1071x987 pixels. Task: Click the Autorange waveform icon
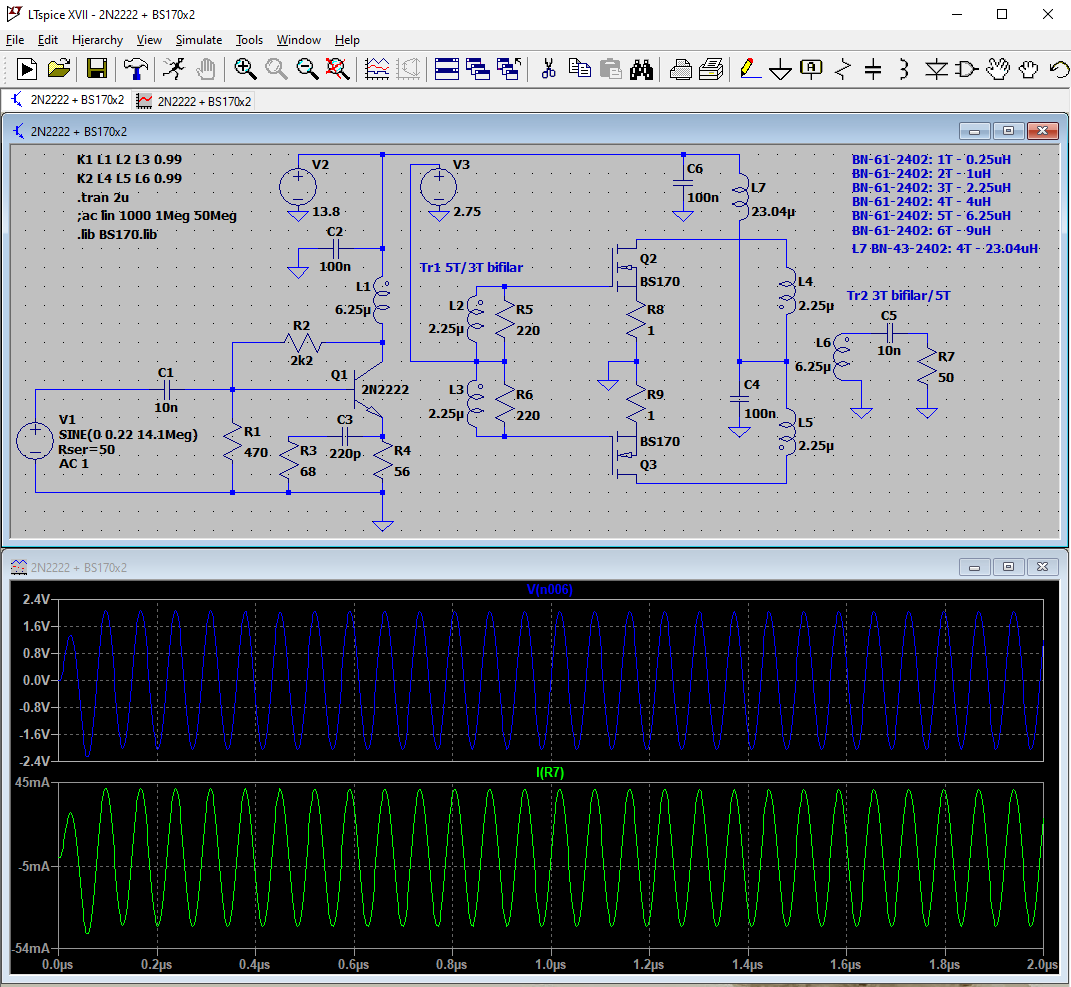(x=377, y=69)
